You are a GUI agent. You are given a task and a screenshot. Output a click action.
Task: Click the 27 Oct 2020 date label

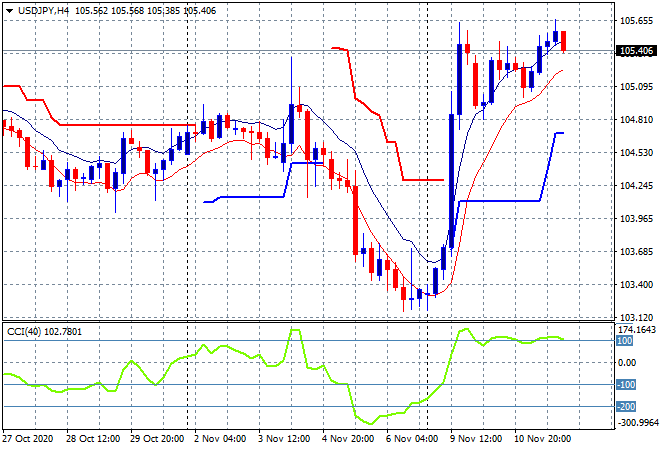28,439
